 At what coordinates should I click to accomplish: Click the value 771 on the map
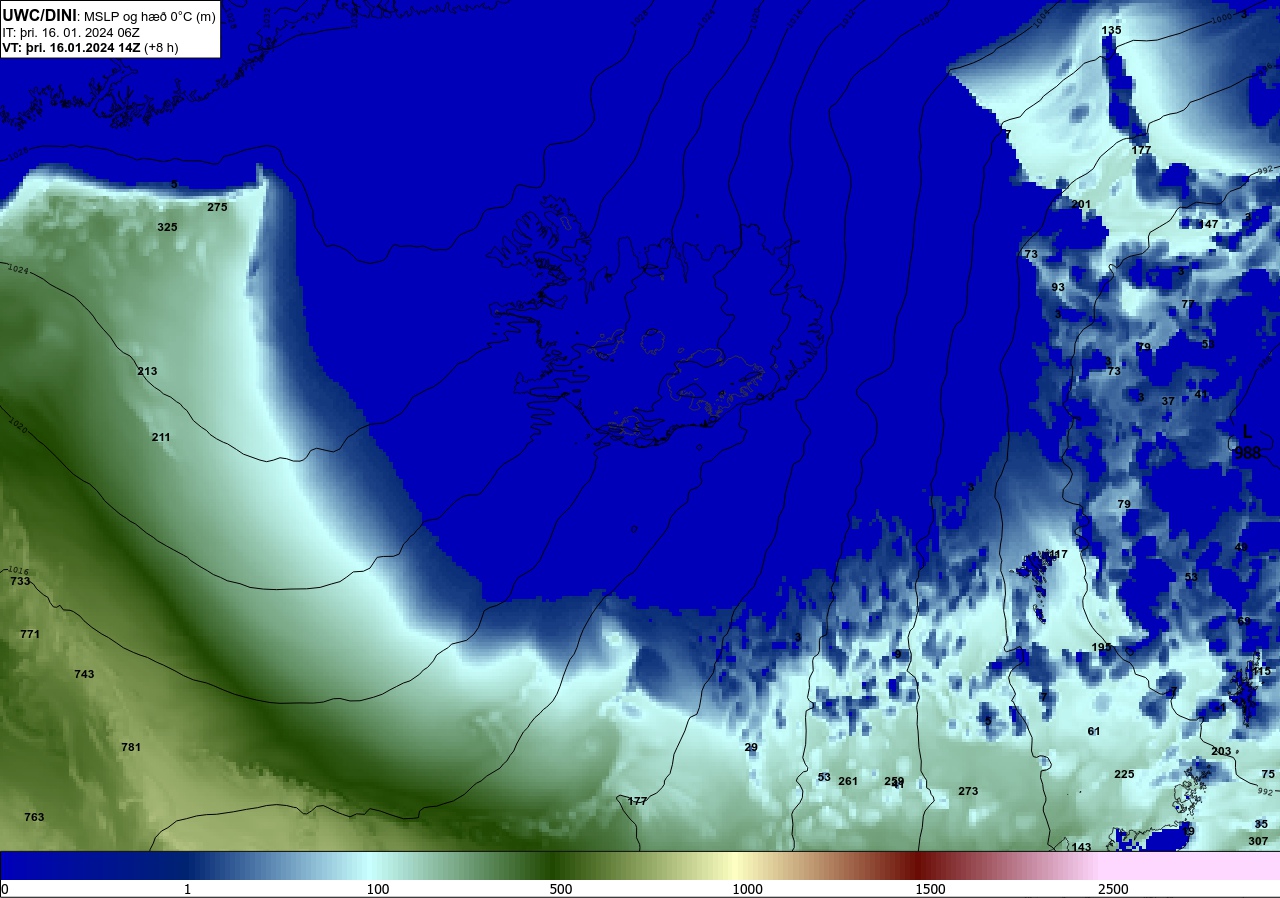tap(30, 635)
